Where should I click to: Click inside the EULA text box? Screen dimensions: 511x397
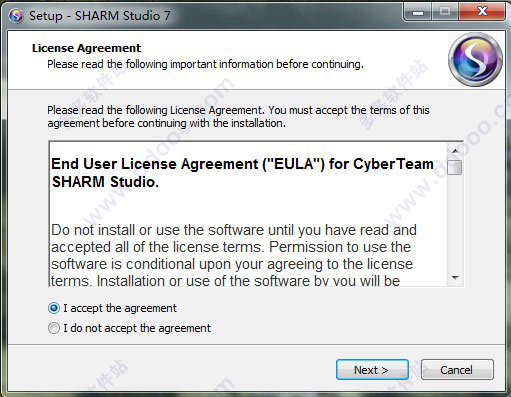point(248,214)
